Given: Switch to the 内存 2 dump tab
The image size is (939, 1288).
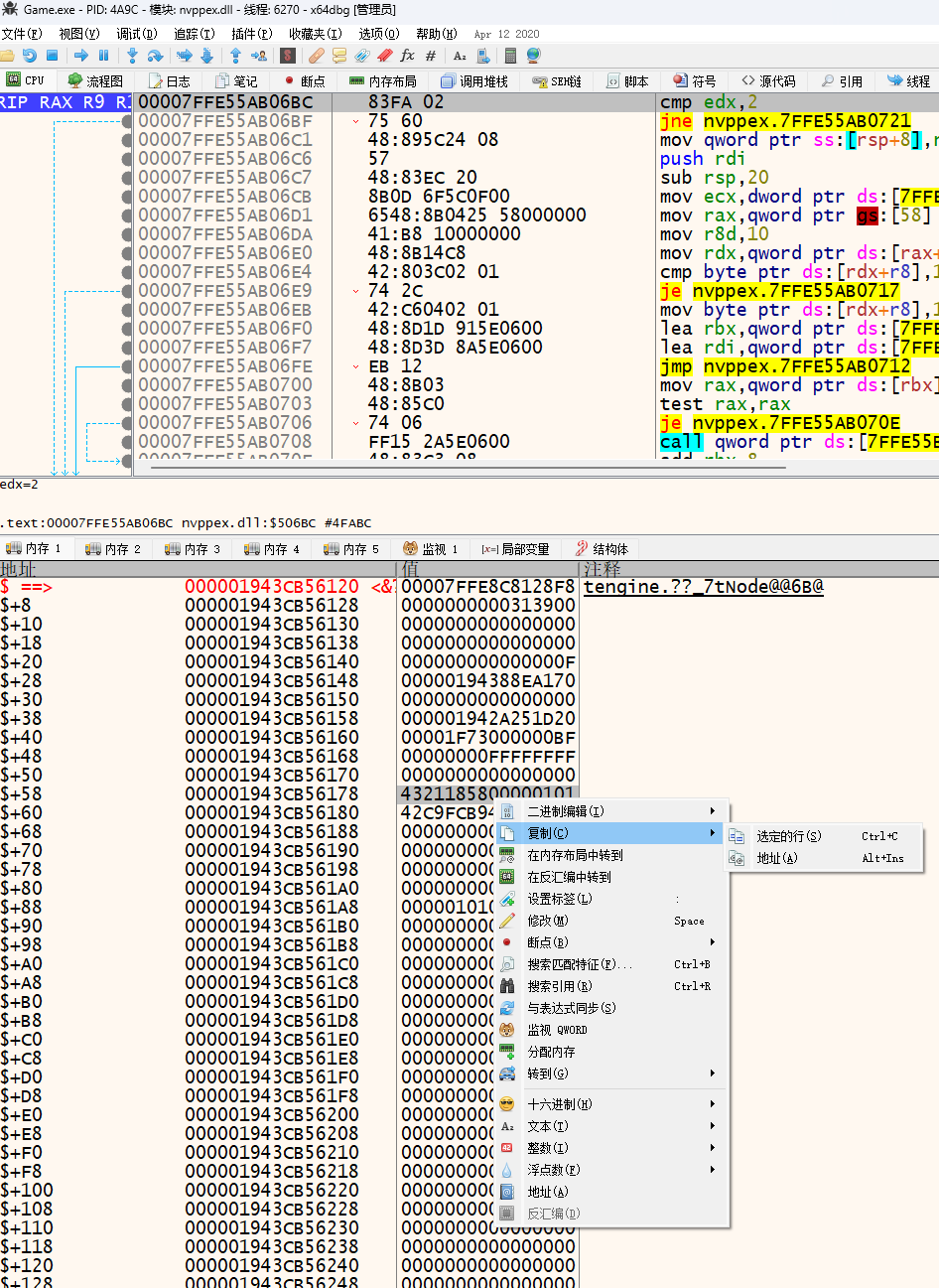Looking at the screenshot, I should [x=113, y=549].
